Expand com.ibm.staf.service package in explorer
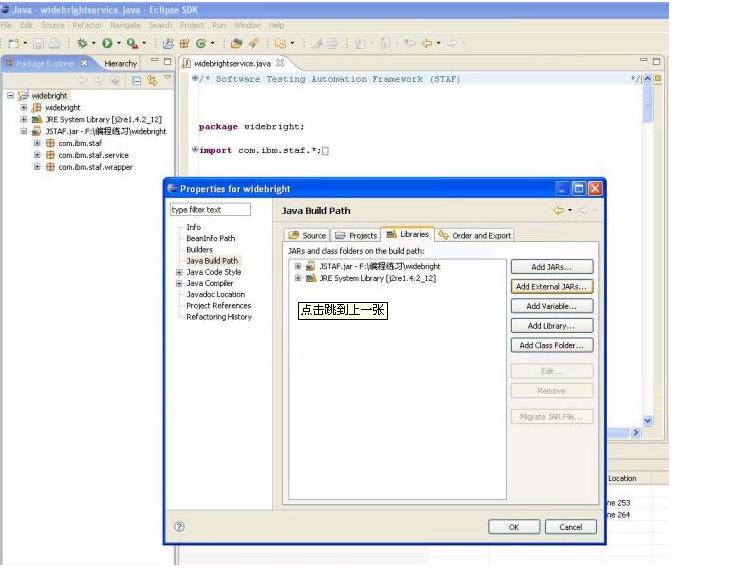The image size is (750, 569). (37, 155)
